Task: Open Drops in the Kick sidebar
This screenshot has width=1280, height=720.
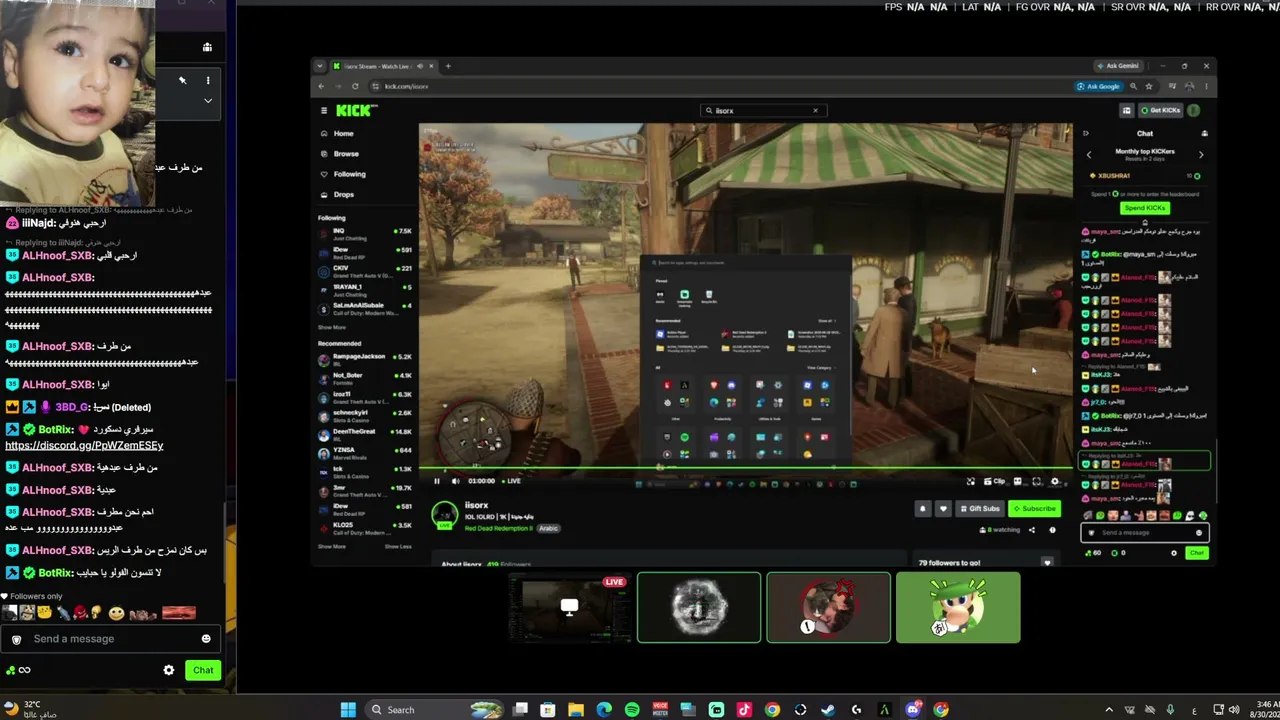Action: click(344, 195)
